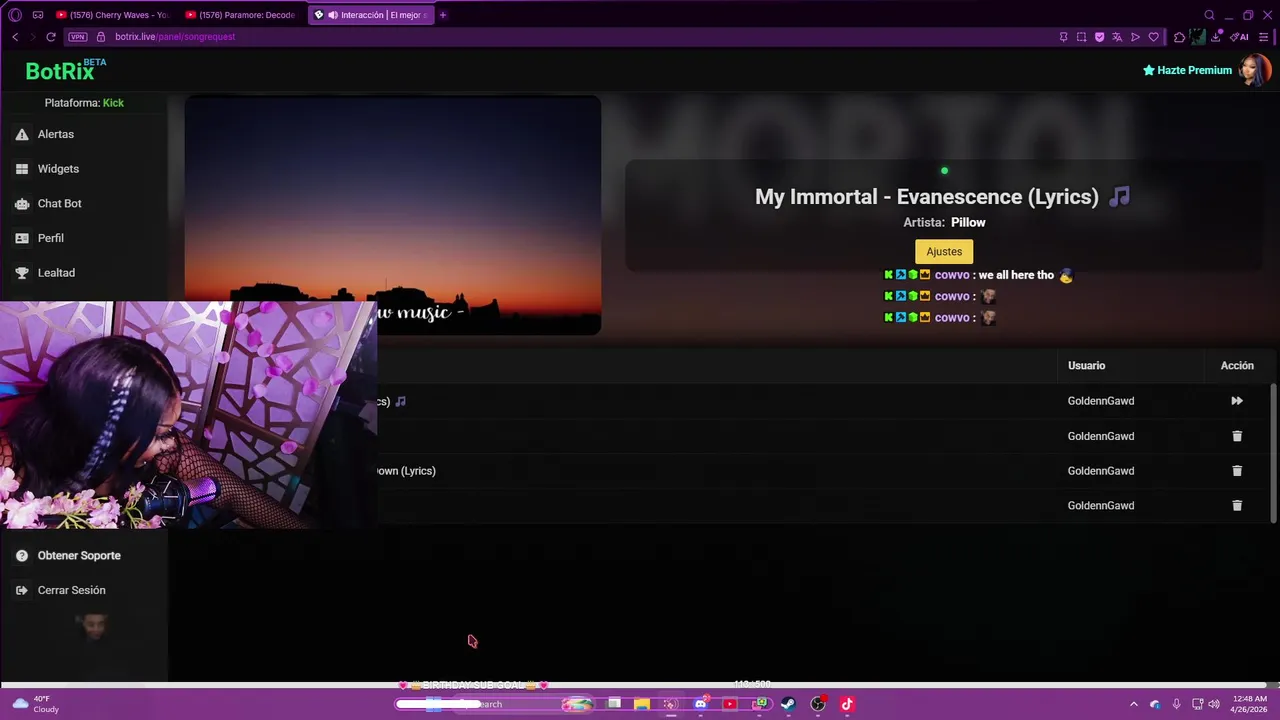Click the system tray volume icon
1280x720 pixels.
[x=1214, y=704]
